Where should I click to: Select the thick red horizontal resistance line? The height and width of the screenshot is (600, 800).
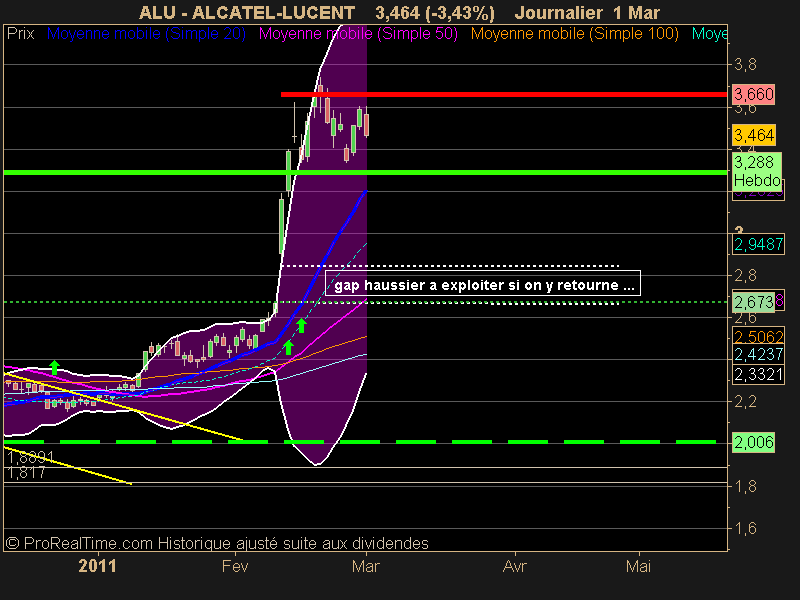pos(504,94)
